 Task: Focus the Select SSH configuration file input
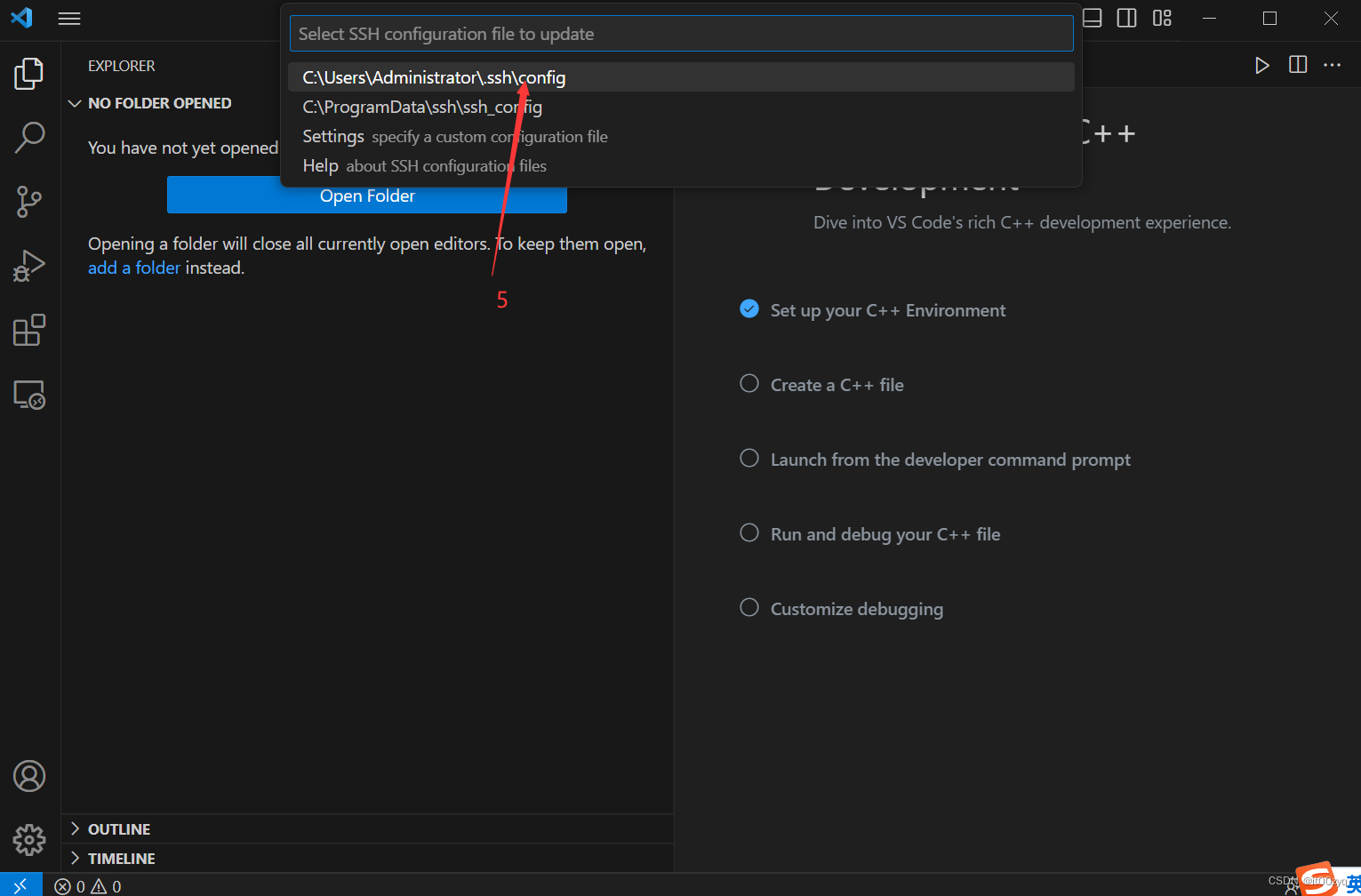pyautogui.click(x=681, y=34)
